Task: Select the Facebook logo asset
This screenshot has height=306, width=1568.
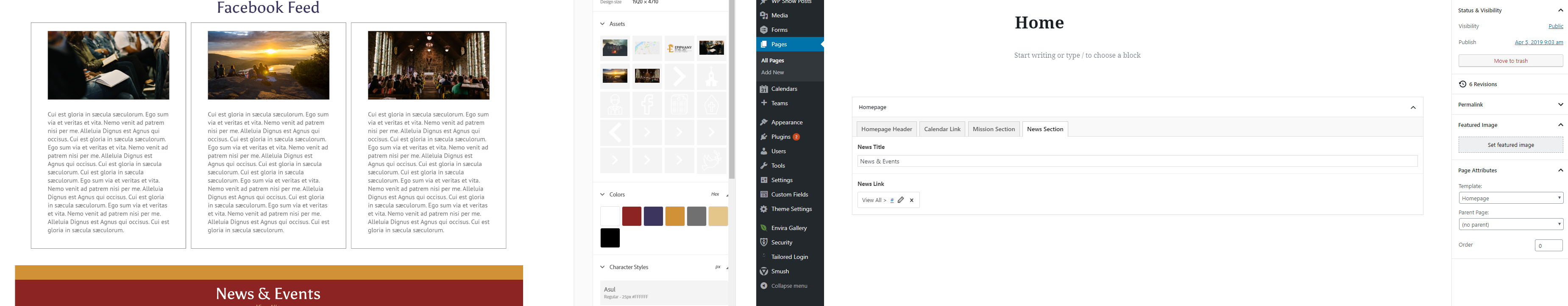Action: coord(647,105)
